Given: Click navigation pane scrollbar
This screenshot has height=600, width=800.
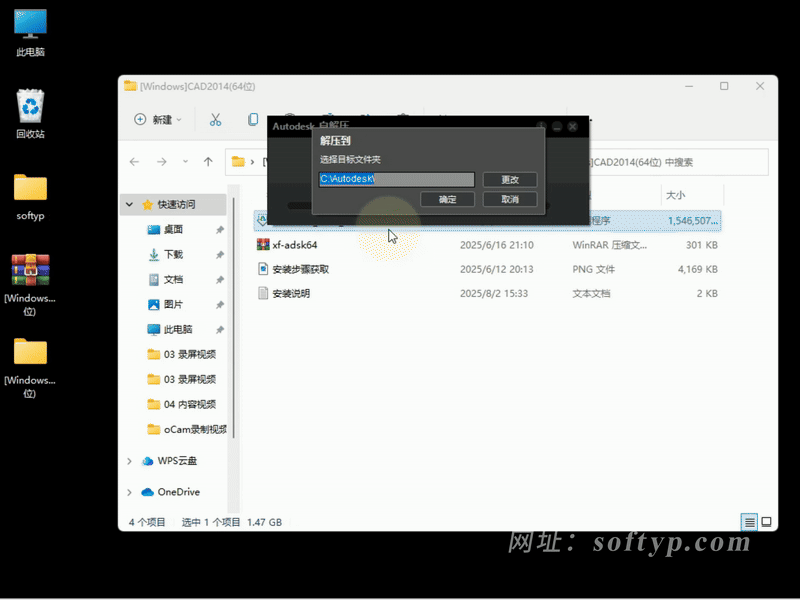Looking at the screenshot, I should [x=234, y=317].
